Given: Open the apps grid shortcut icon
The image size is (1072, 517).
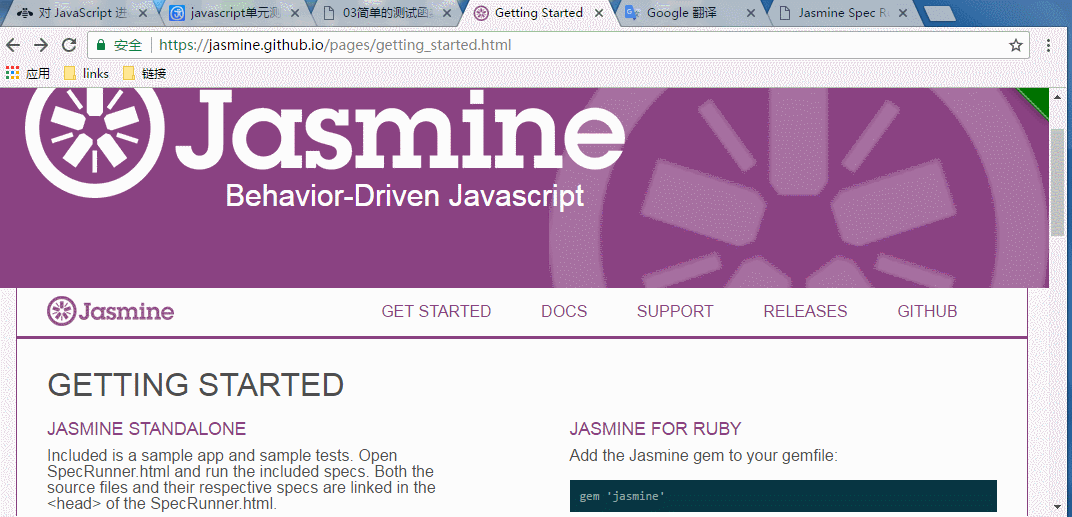Looking at the screenshot, I should pos(12,72).
